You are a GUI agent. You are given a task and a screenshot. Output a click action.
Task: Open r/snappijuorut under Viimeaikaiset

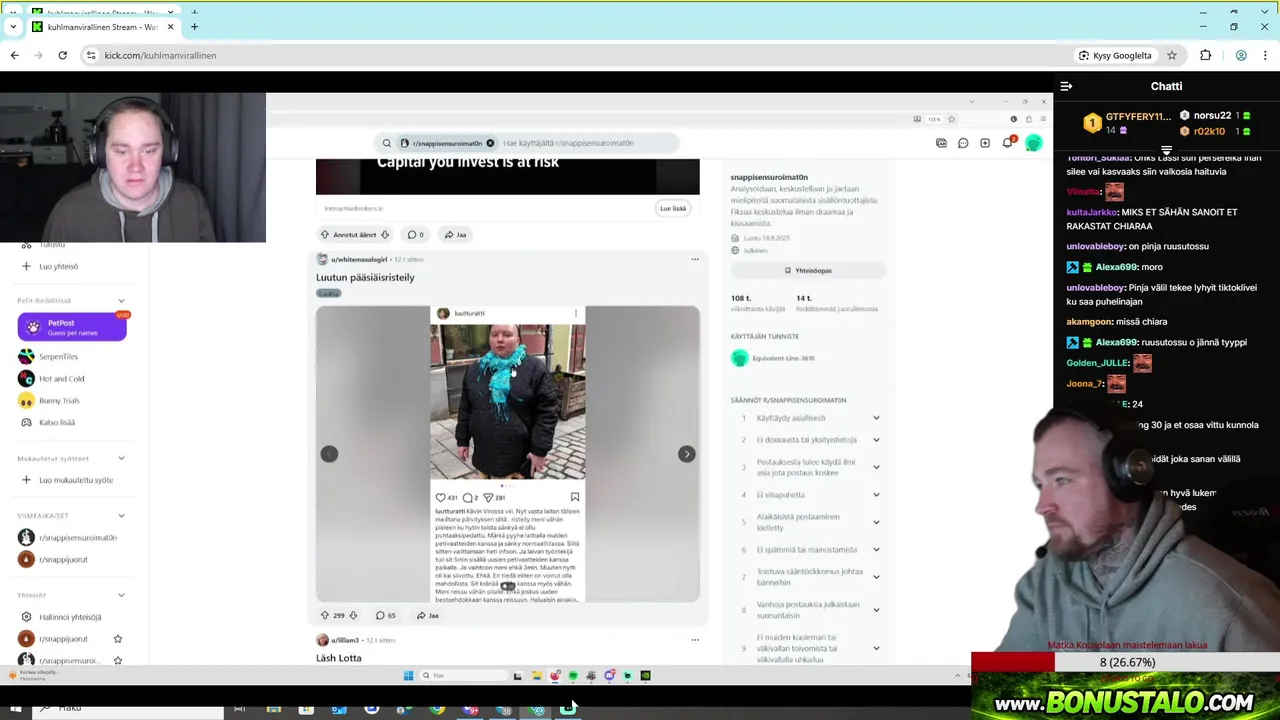[x=63, y=559]
